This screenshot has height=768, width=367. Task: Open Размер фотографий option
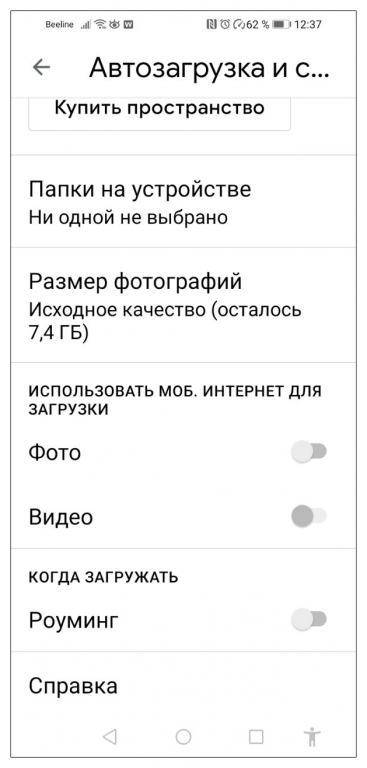tap(183, 305)
